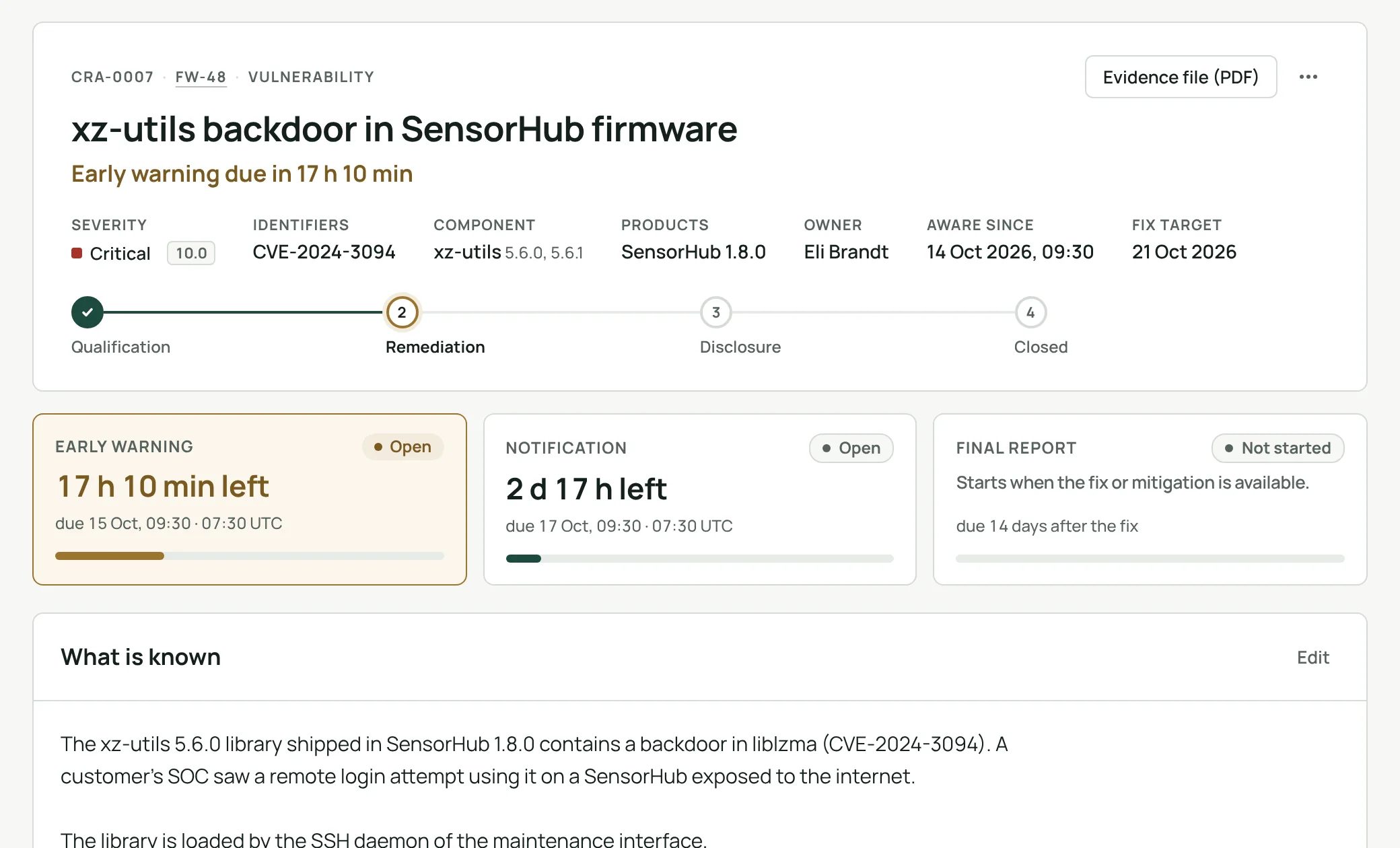The height and width of the screenshot is (848, 1400).
Task: Open the three-dot more options menu
Action: click(x=1308, y=77)
